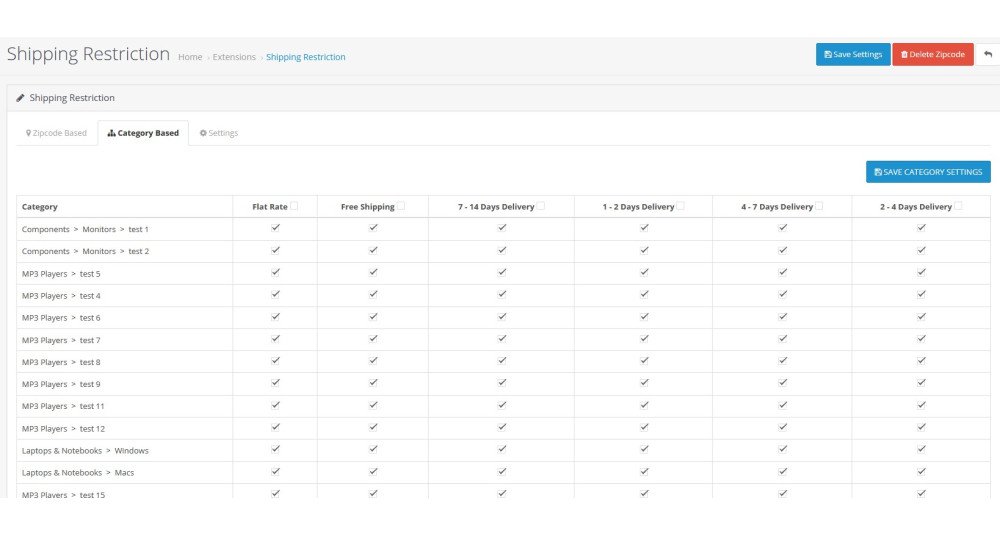
Task: Click 'MP3 Players > test 9' category
Action: pos(61,384)
